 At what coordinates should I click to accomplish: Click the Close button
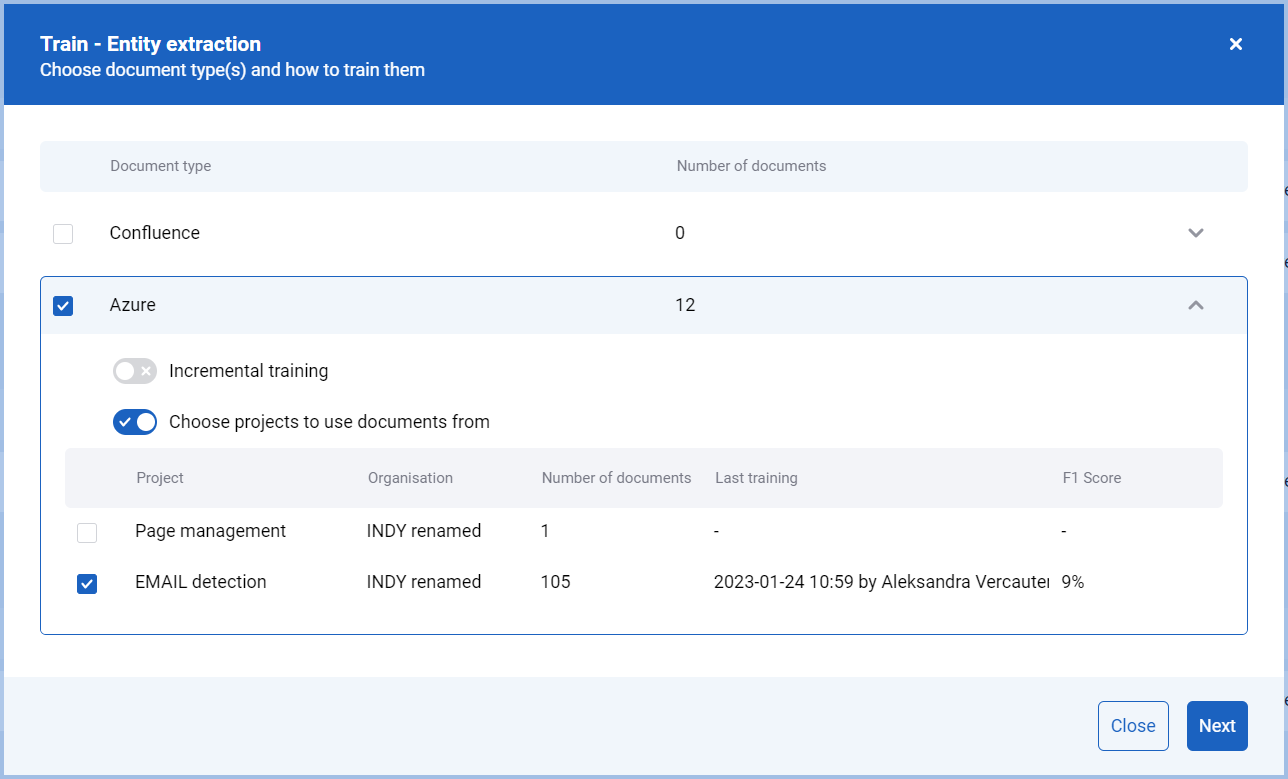[x=1133, y=726]
